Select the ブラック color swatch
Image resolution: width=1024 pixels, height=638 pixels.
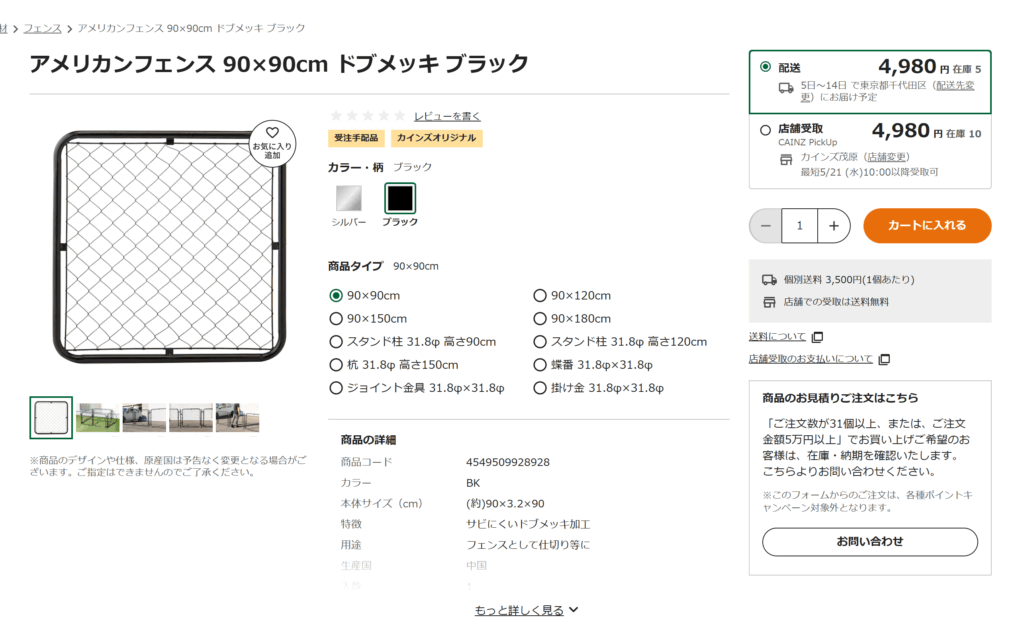pos(400,198)
